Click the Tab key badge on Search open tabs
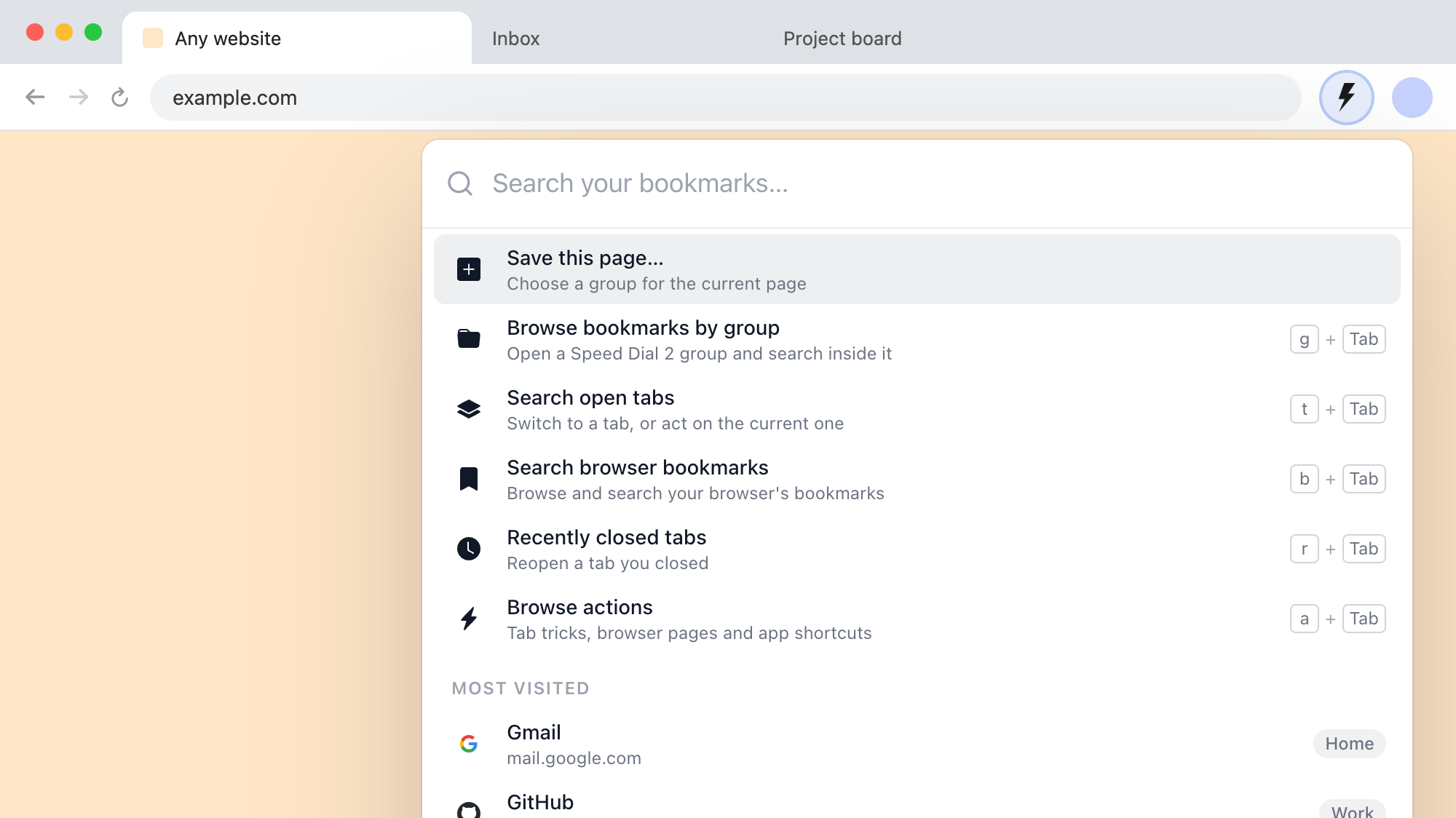The height and width of the screenshot is (818, 1456). click(x=1364, y=409)
